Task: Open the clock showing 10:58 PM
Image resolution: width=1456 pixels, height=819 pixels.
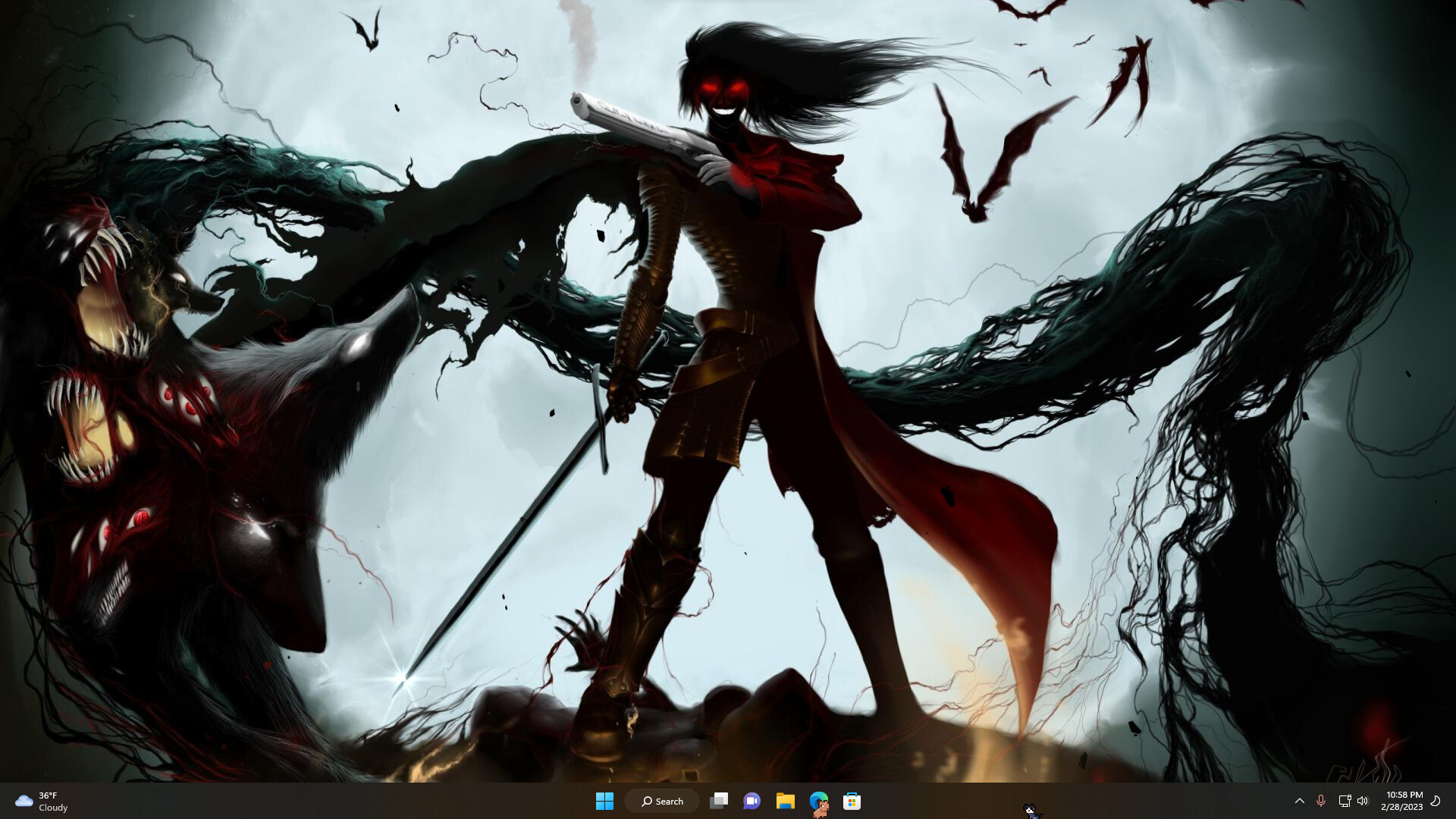Action: tap(1402, 801)
